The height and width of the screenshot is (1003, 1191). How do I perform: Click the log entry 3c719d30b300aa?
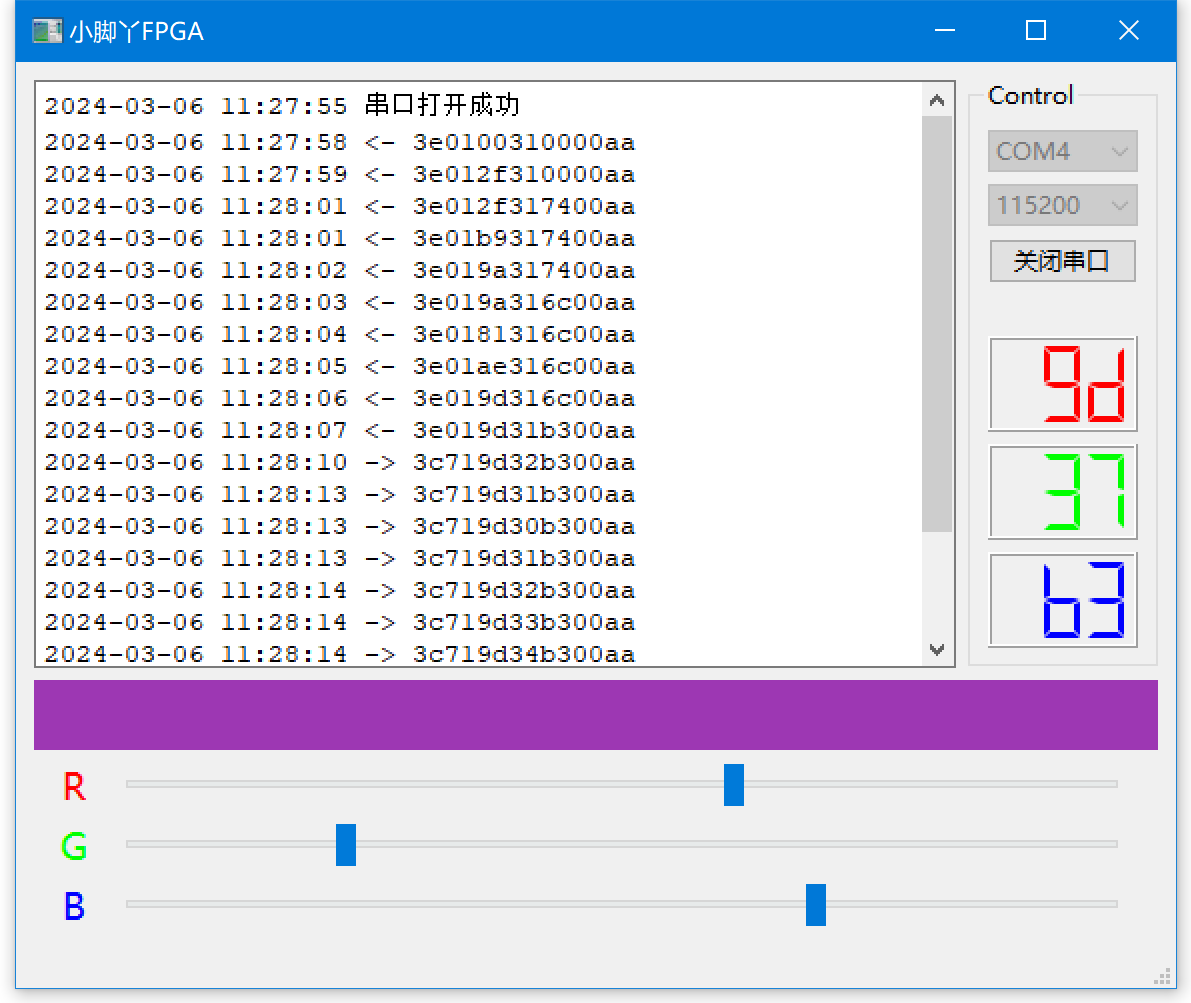[x=340, y=526]
